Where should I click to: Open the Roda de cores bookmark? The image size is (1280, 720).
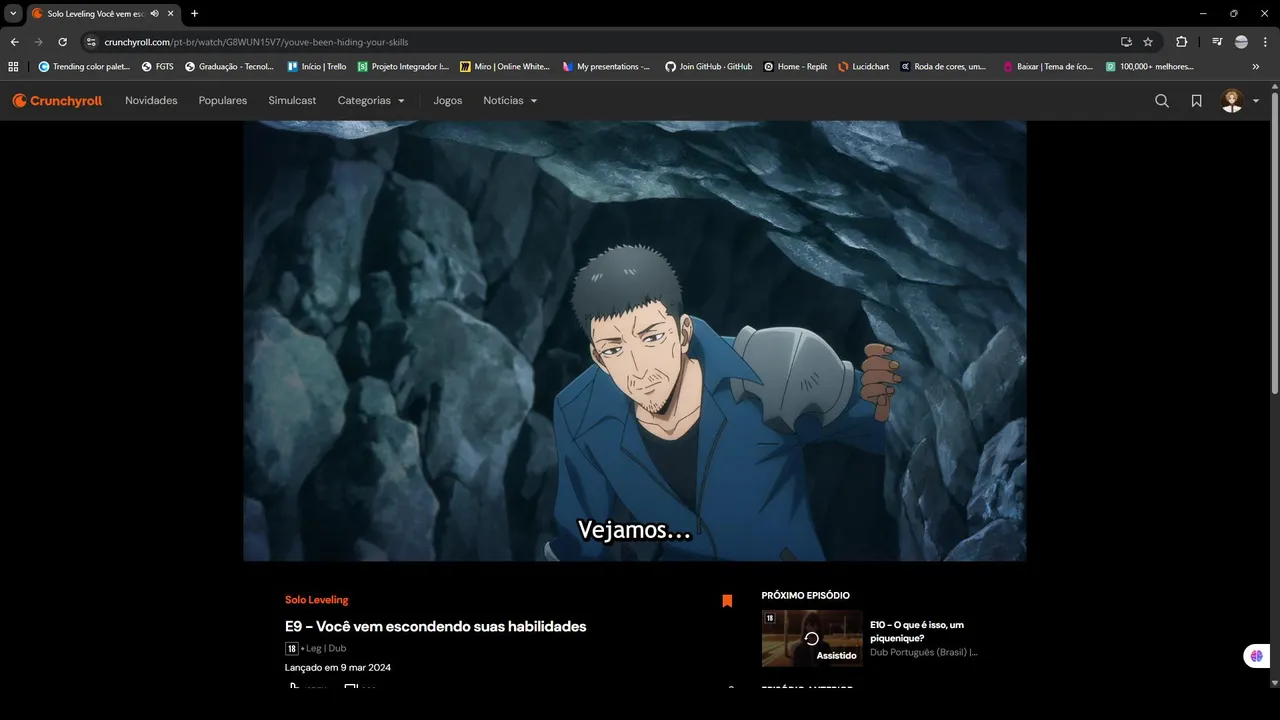click(x=943, y=67)
